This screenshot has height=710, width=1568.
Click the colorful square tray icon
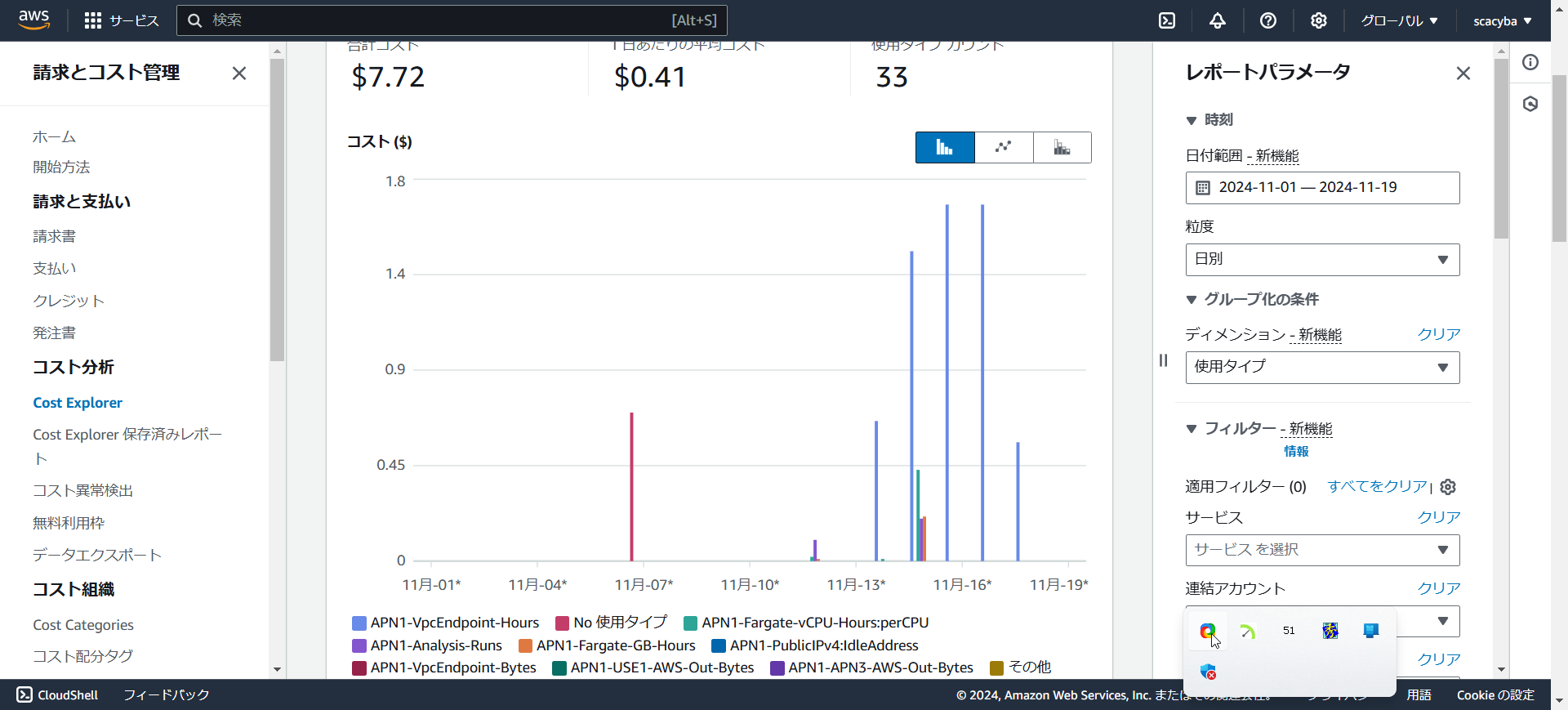tap(1330, 631)
